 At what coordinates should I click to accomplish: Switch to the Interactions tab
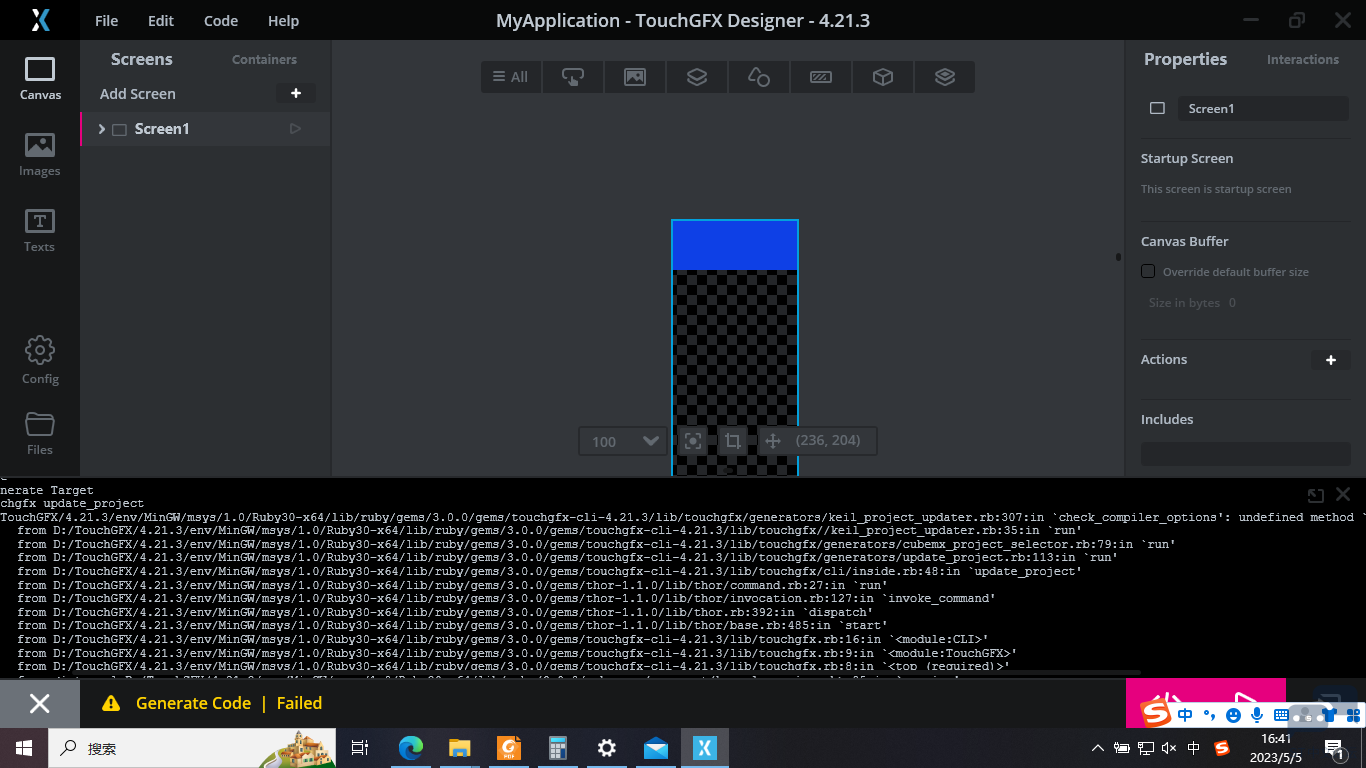[x=1303, y=59]
